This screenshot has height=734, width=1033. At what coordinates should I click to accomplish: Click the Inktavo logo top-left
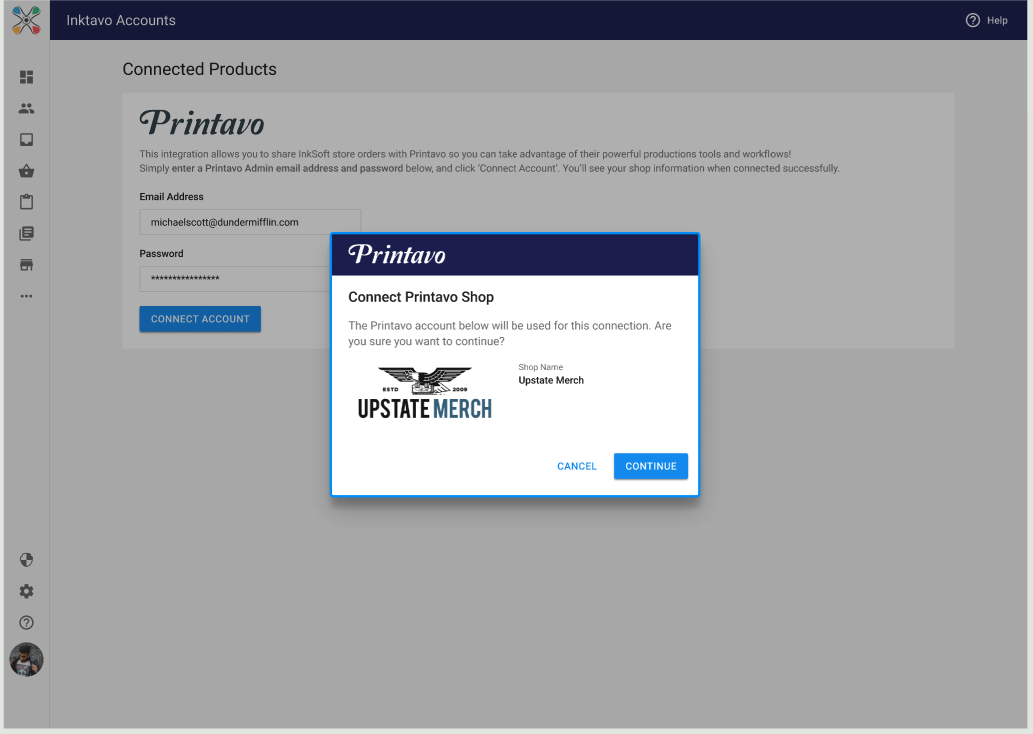click(26, 20)
